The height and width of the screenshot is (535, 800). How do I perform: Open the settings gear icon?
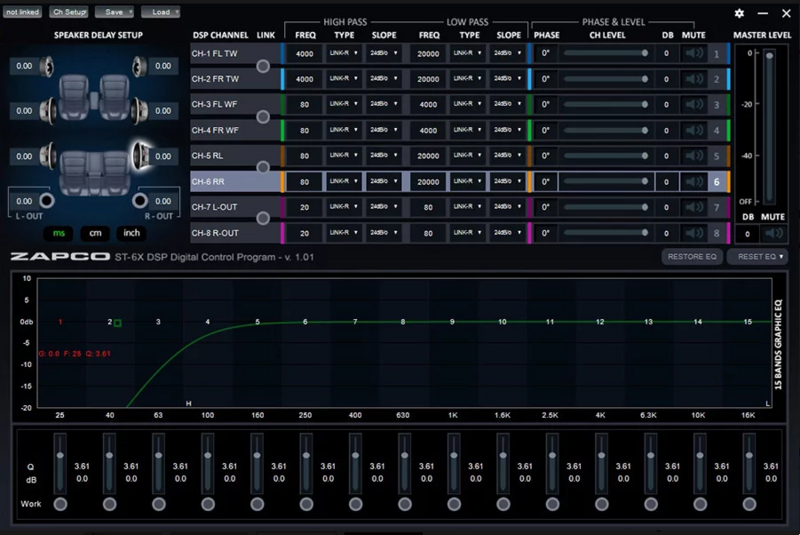[739, 13]
